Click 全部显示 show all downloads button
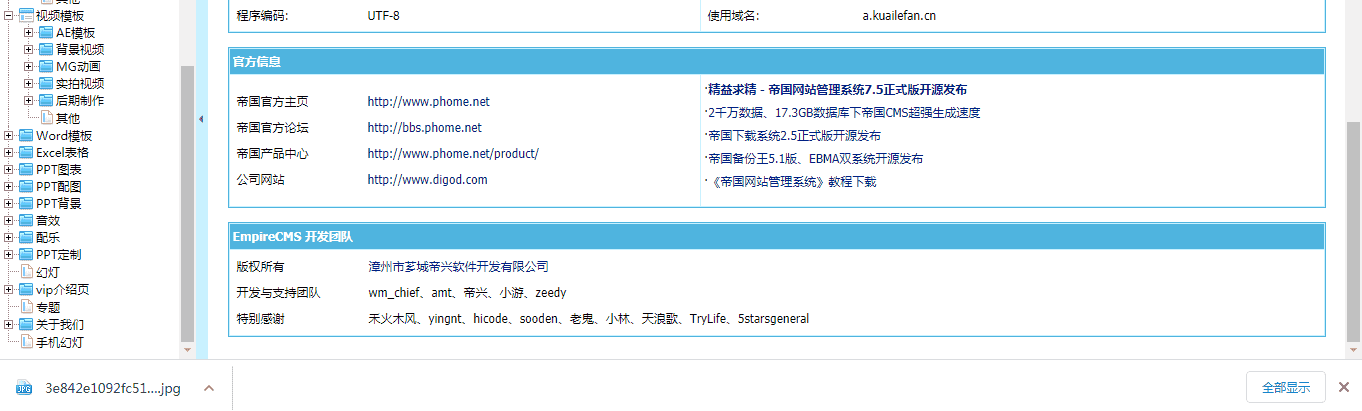Image resolution: width=1362 pixels, height=411 pixels. 1286,387
